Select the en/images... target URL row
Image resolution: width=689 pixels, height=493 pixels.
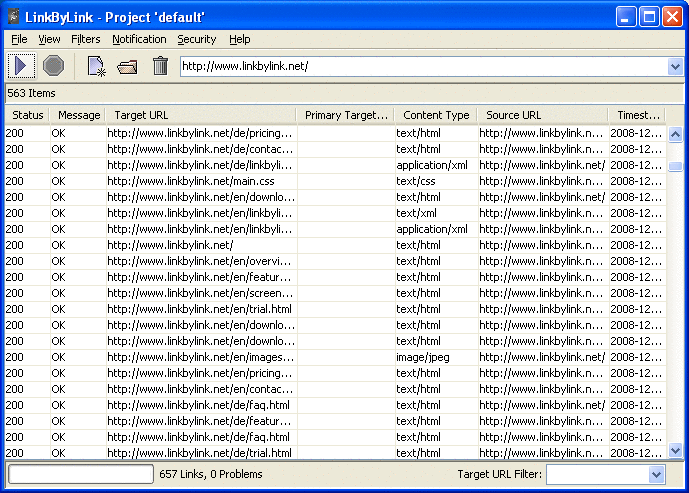[335, 357]
